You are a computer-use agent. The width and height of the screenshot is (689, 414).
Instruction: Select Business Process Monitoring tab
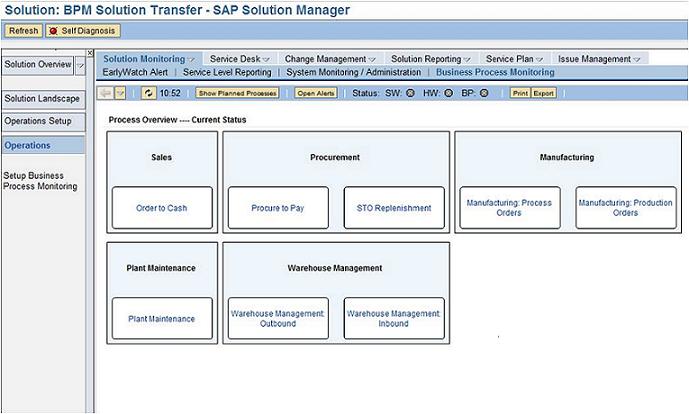point(495,73)
